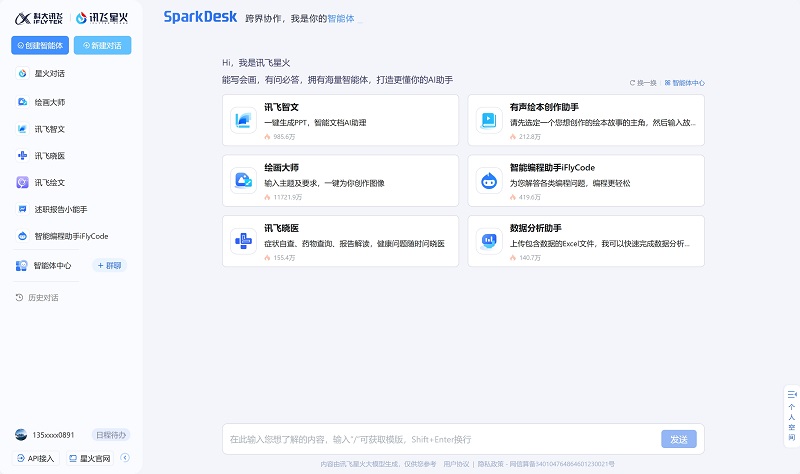Open the 绘画大师 assistant card
Image resolution: width=800 pixels, height=474 pixels.
[x=340, y=181]
